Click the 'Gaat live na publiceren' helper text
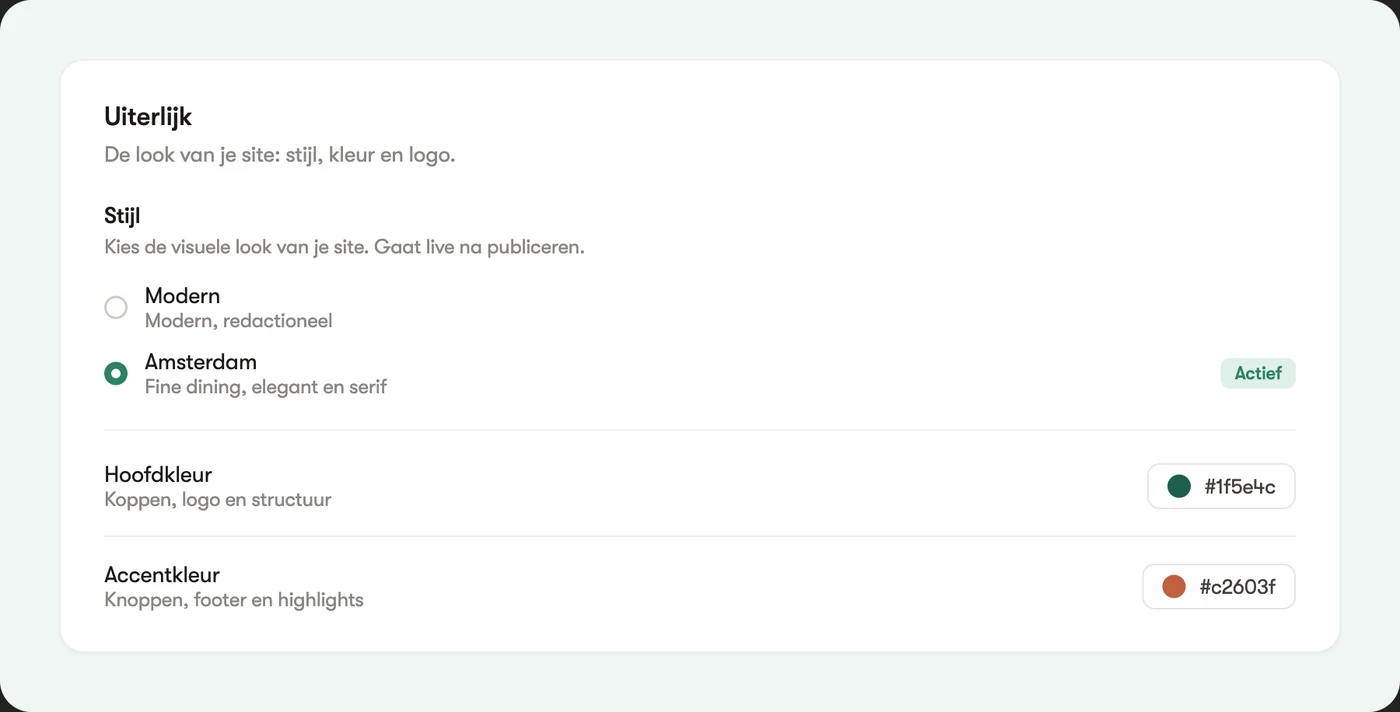Viewport: 1400px width, 712px height. pos(479,247)
